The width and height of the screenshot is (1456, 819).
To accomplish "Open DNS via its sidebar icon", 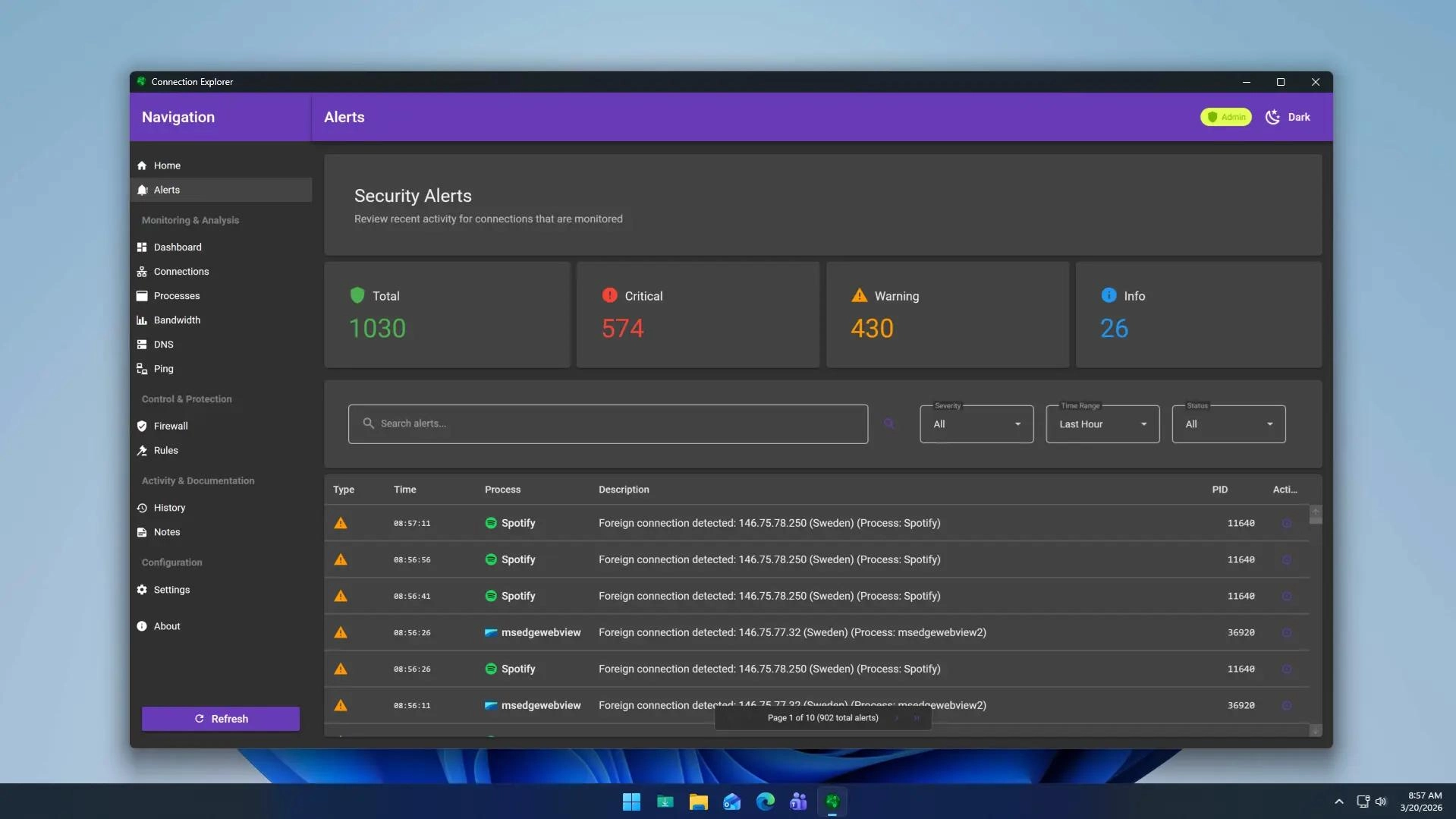I will 142,344.
